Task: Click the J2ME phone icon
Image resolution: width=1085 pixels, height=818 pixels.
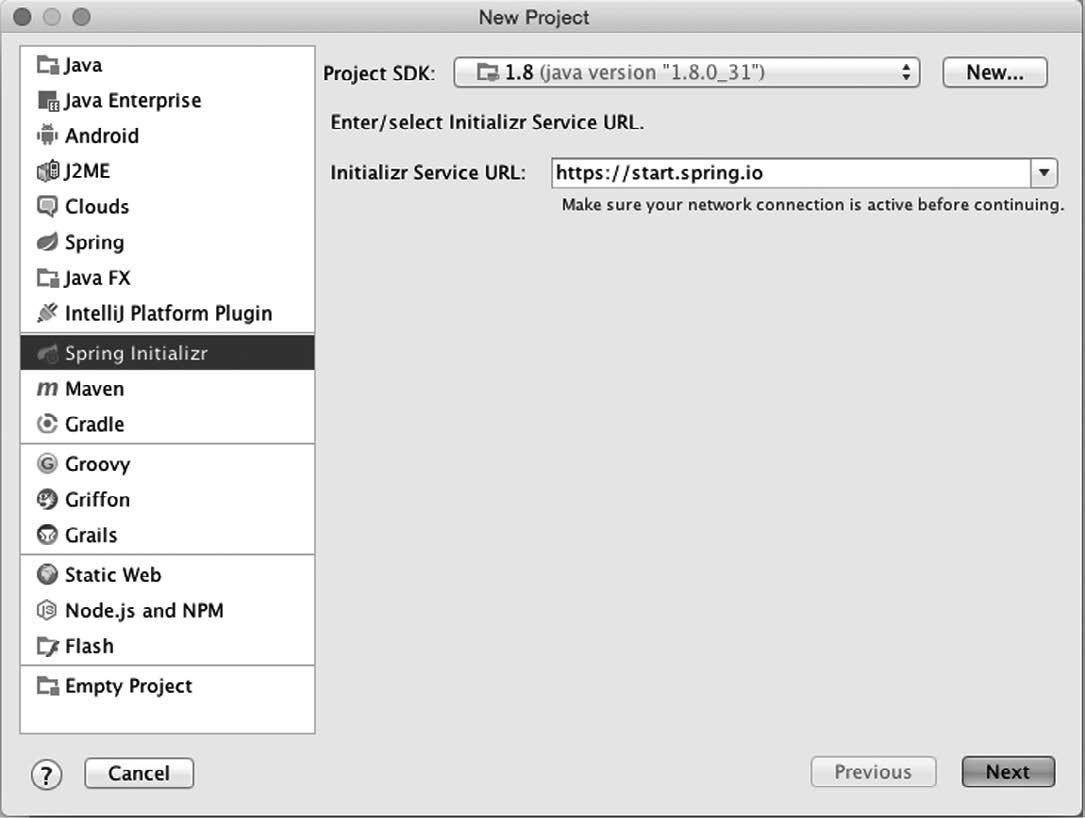Action: pos(47,171)
